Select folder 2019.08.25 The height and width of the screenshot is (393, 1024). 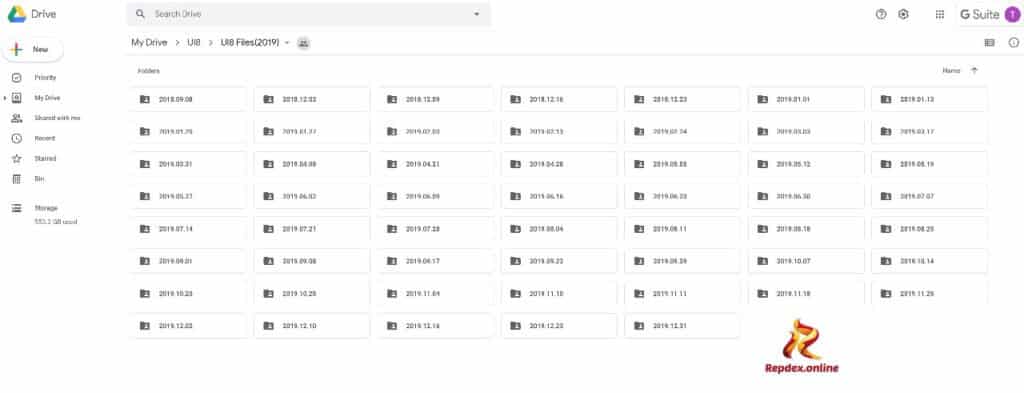click(929, 229)
